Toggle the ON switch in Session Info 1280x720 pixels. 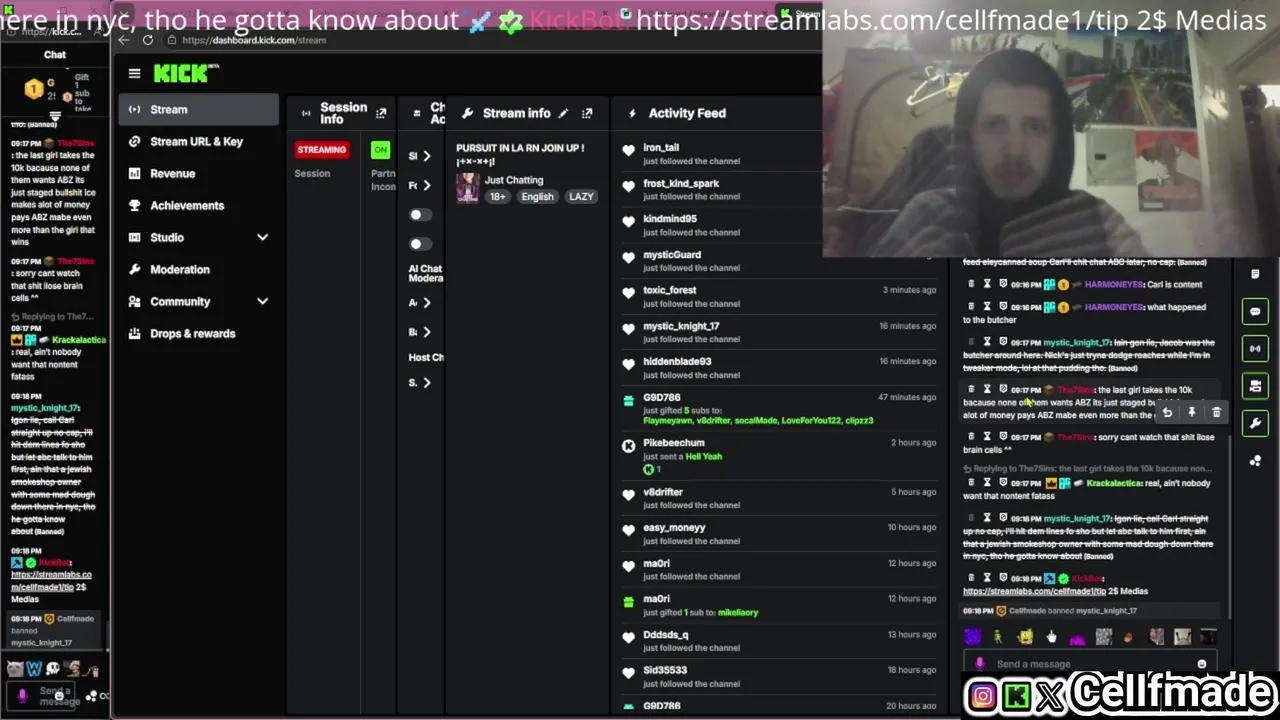click(380, 150)
